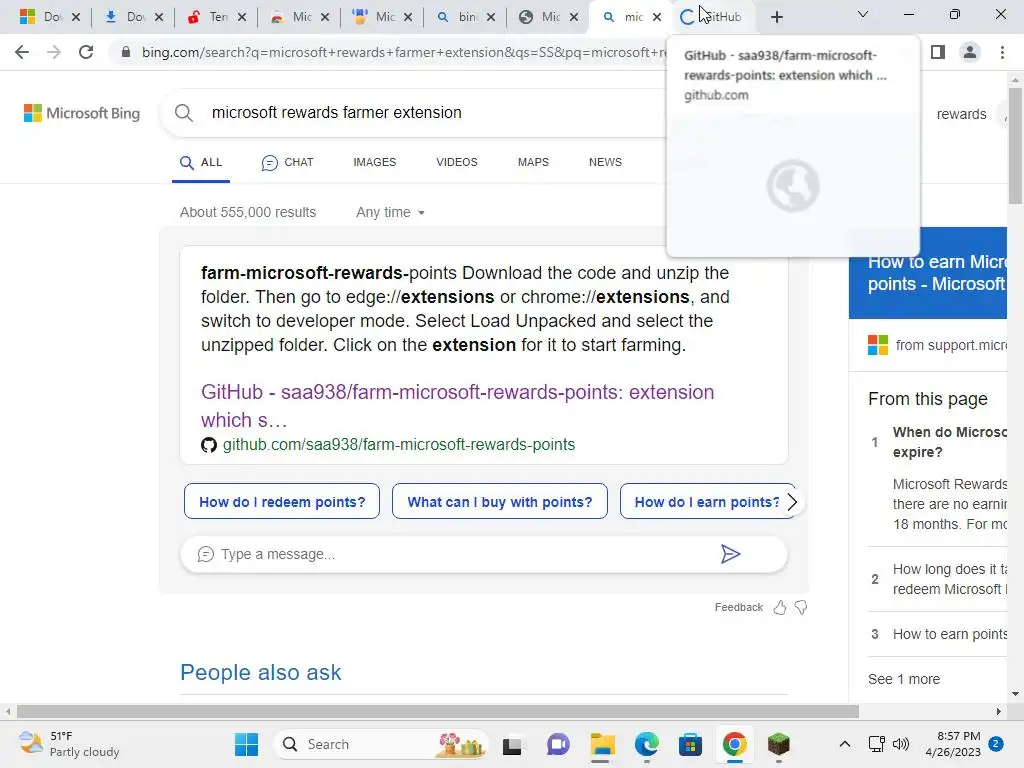Switch to the VIDEOS tab
1024x768 pixels.
(456, 162)
